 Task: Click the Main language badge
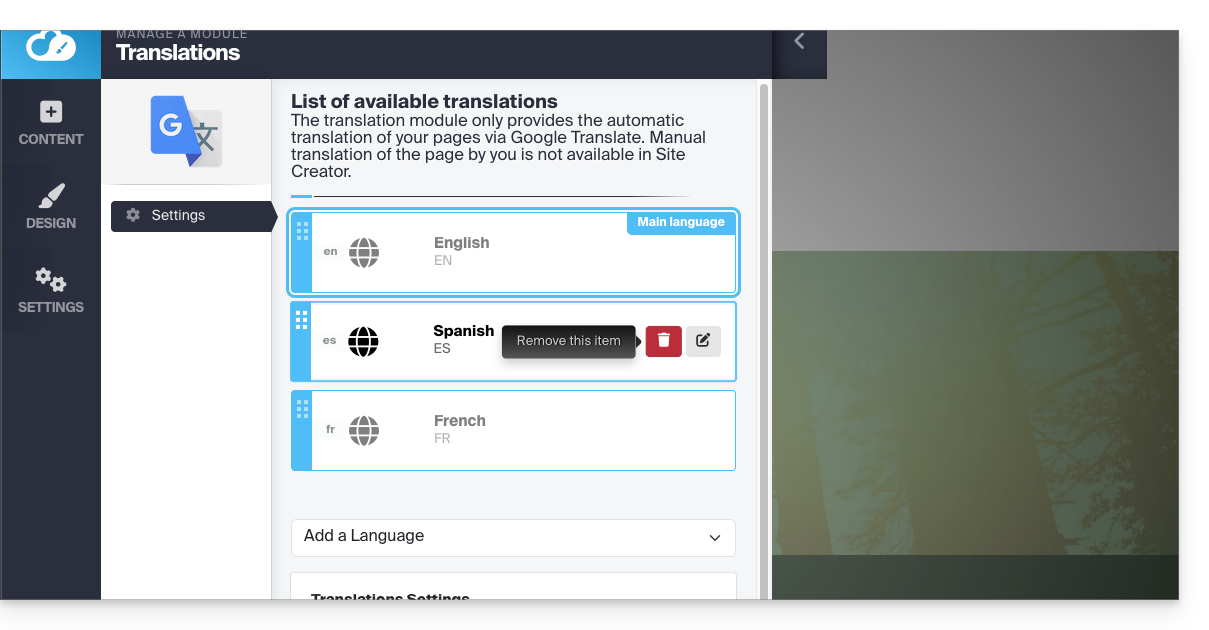[681, 222]
